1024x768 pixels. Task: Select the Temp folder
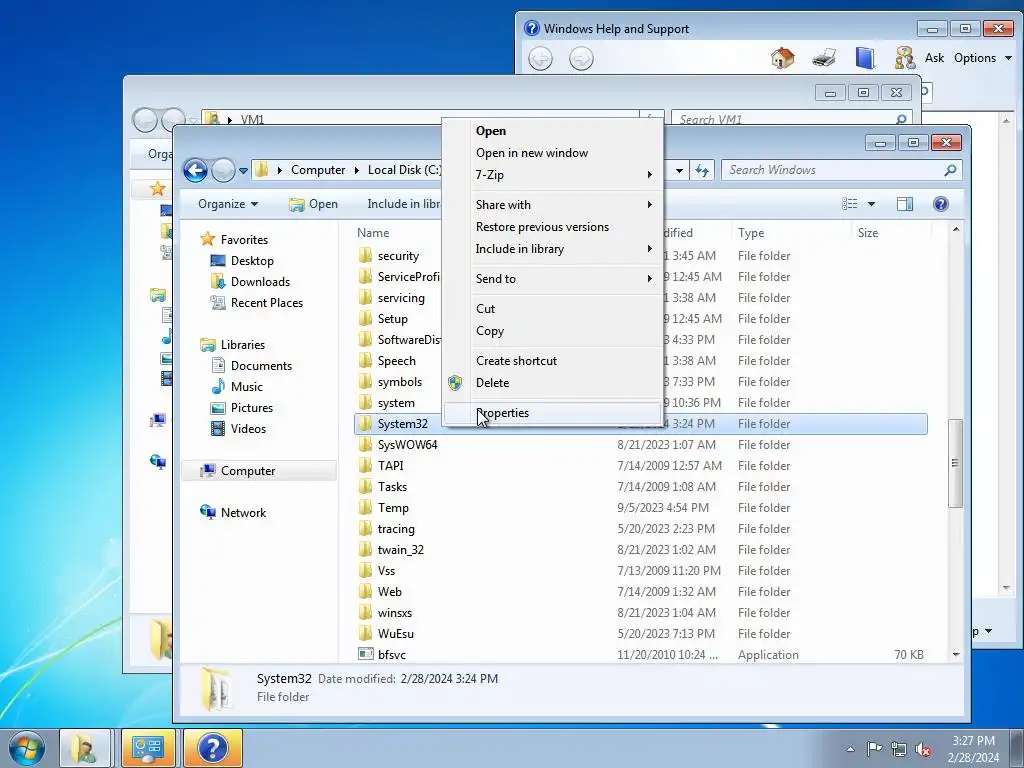[x=392, y=507]
